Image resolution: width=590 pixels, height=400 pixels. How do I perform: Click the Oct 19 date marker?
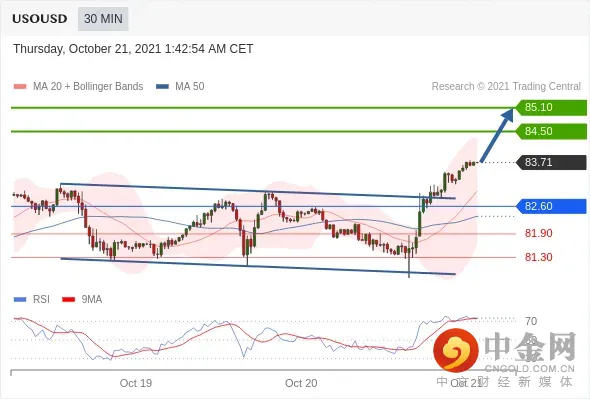[136, 383]
